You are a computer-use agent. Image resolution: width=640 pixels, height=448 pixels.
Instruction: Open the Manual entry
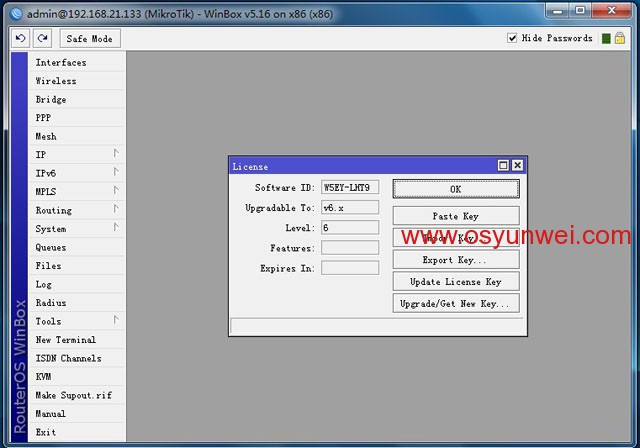point(77,414)
